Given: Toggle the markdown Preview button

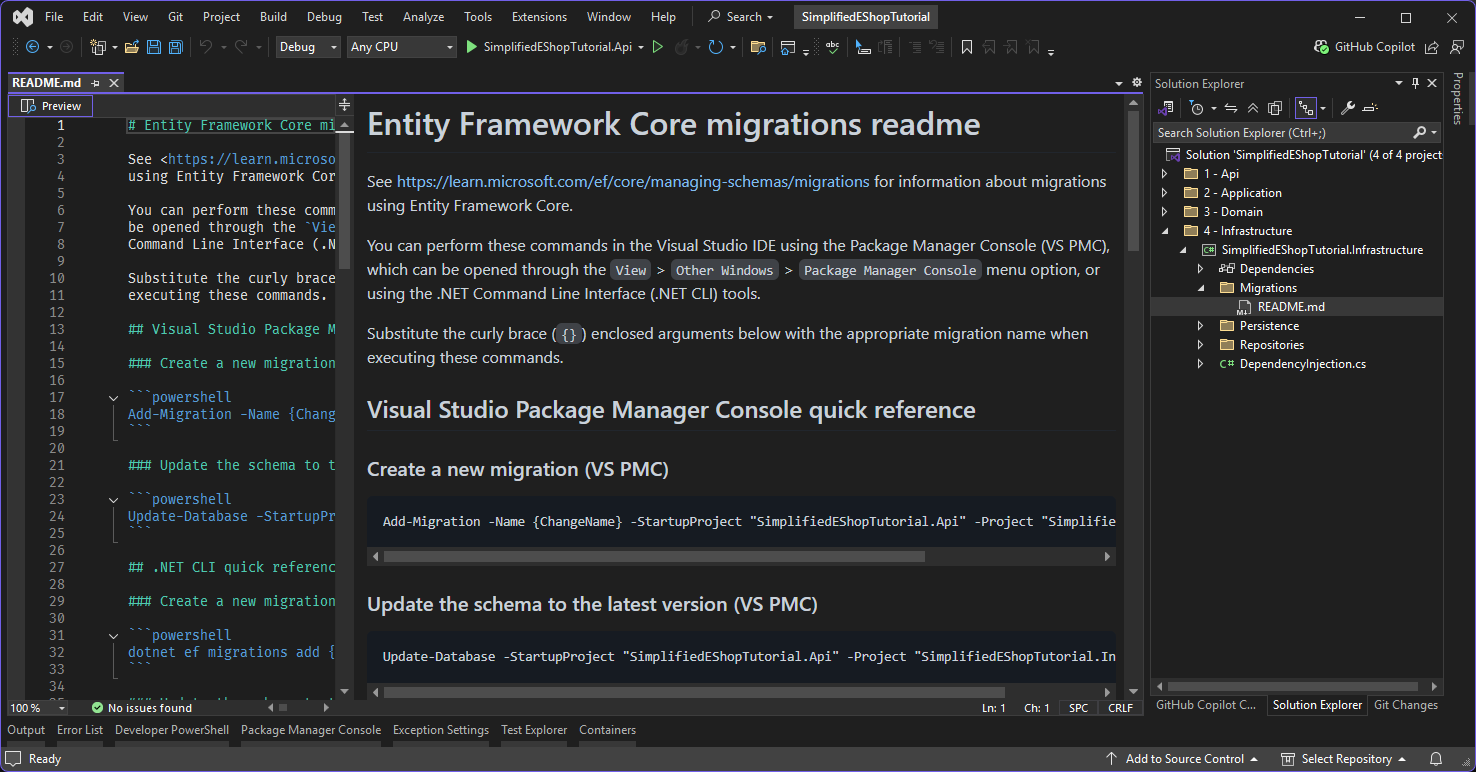Looking at the screenshot, I should [51, 106].
